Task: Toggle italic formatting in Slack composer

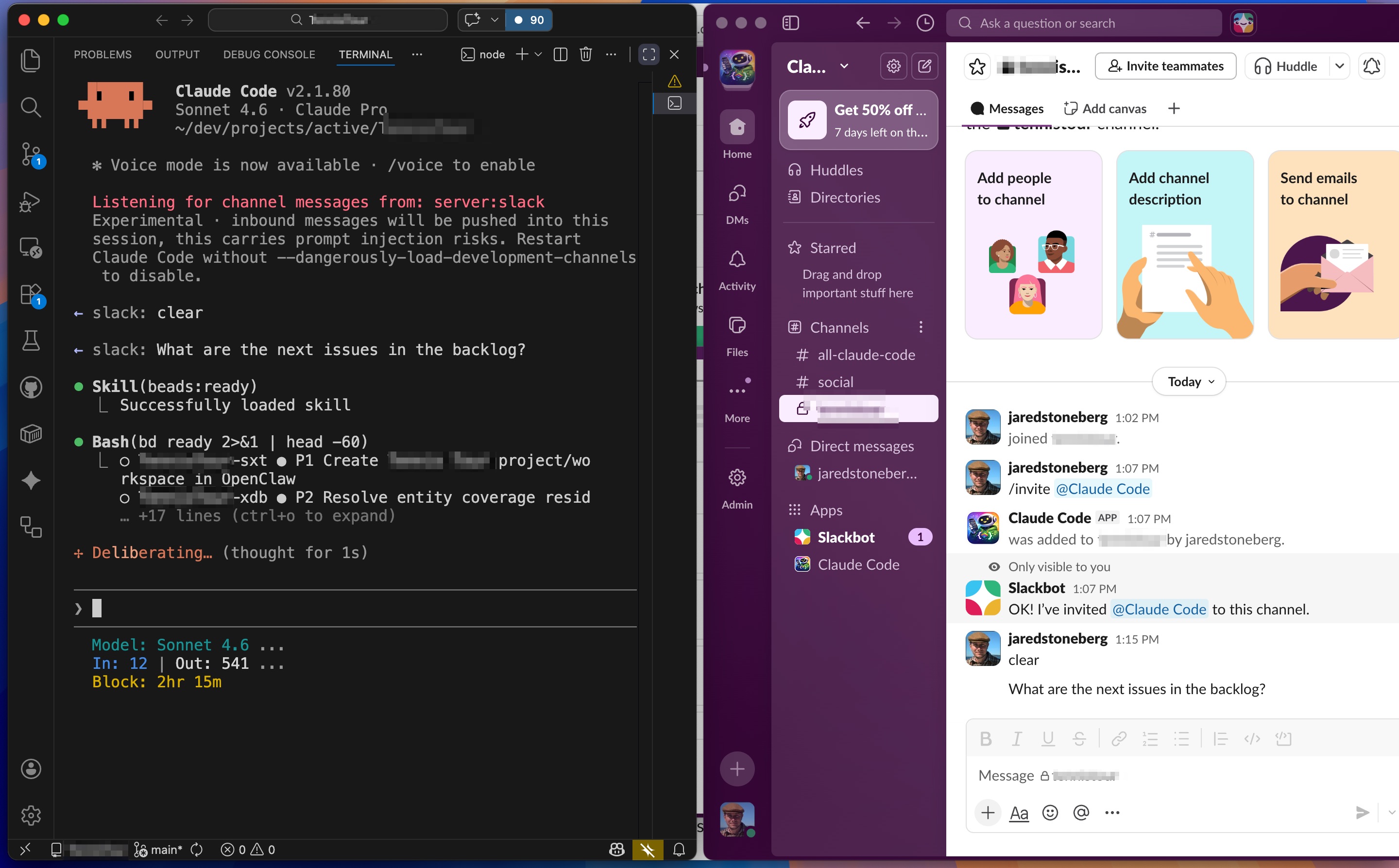Action: coord(1017,738)
